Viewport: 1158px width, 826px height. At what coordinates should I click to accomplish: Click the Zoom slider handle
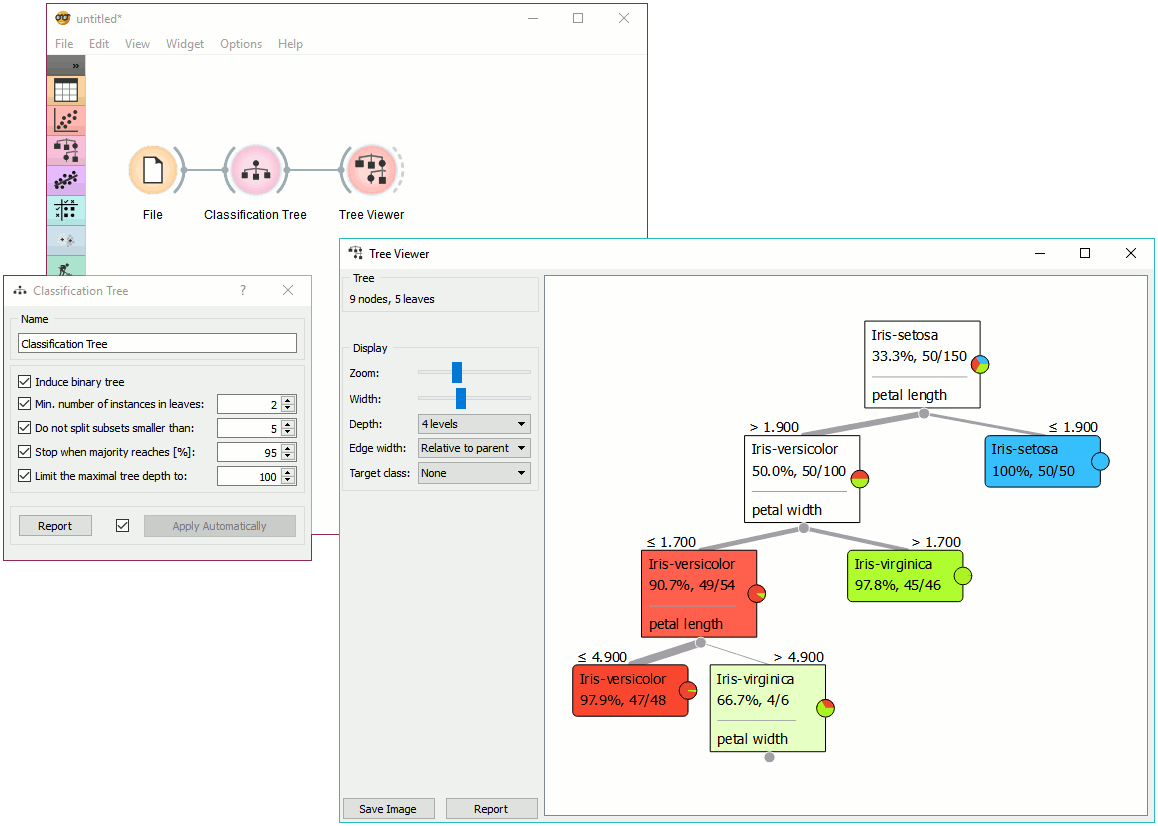click(x=457, y=372)
